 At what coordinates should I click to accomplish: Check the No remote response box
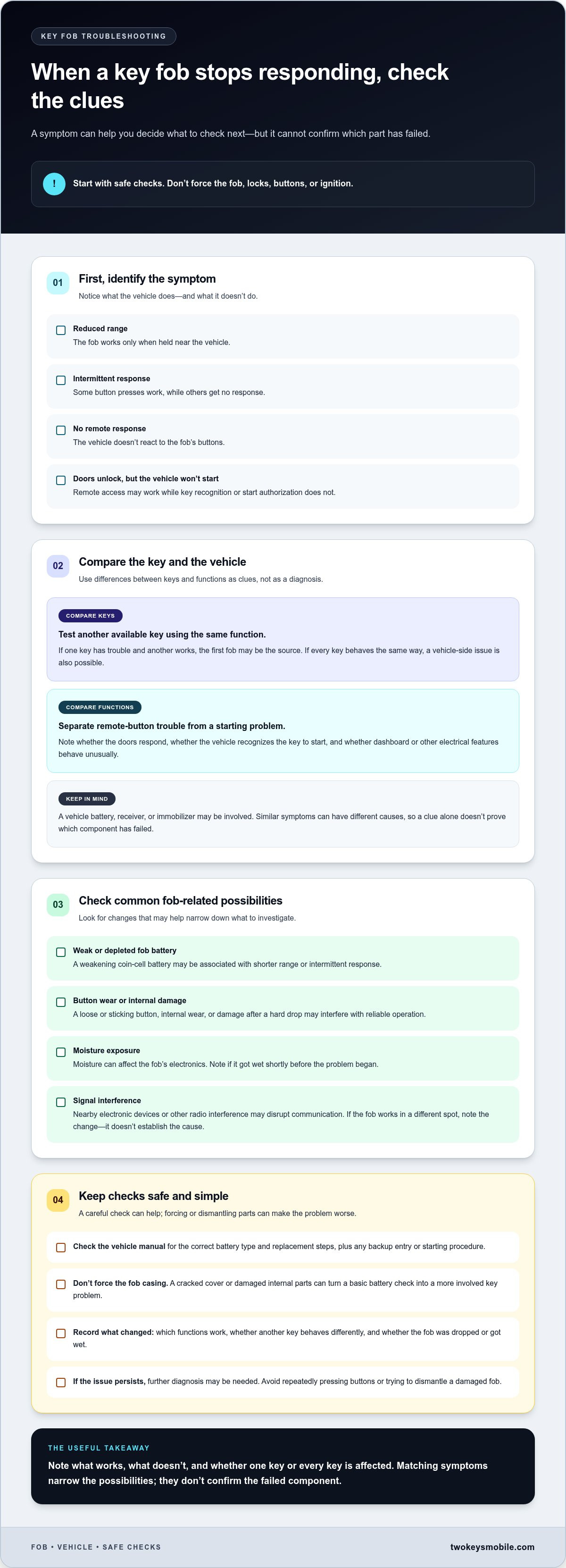(x=61, y=430)
